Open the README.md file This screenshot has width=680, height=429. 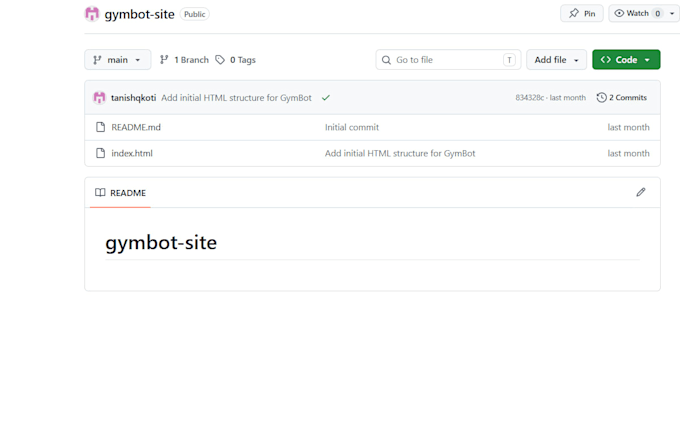pyautogui.click(x=136, y=127)
